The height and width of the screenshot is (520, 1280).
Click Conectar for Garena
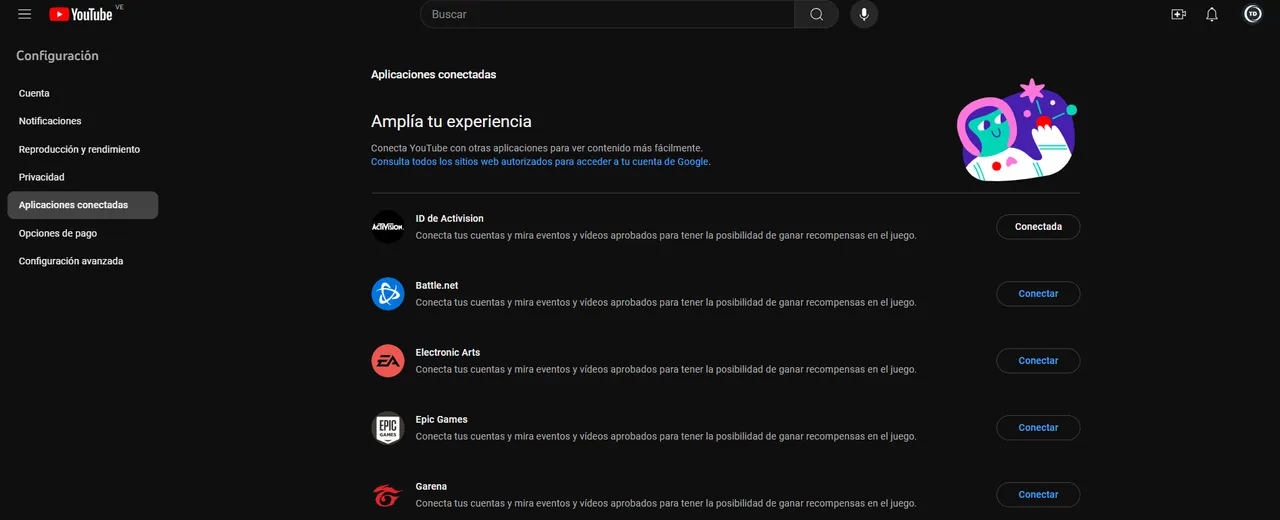1038,495
